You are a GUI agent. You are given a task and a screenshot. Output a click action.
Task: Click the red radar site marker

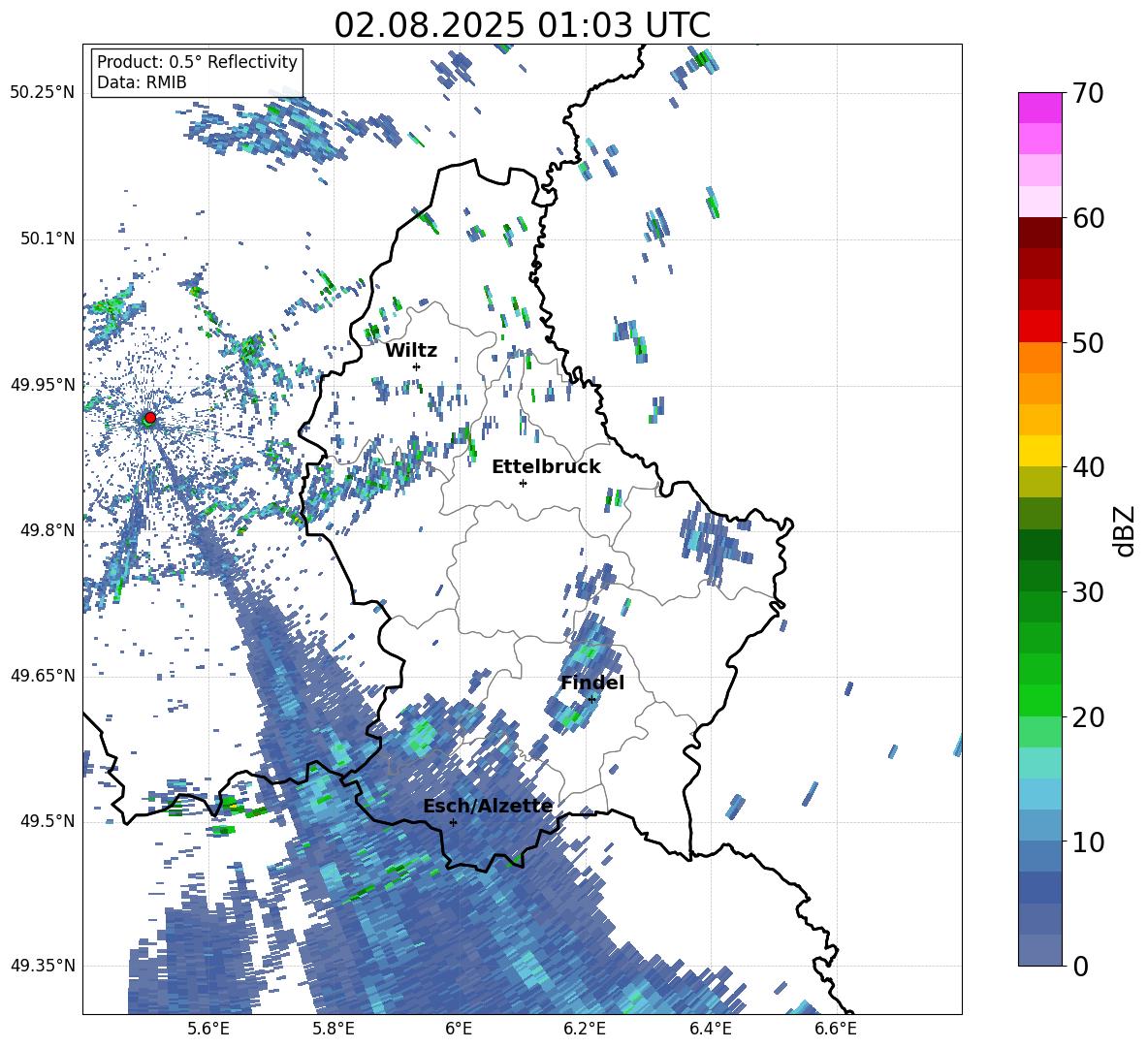pyautogui.click(x=150, y=417)
